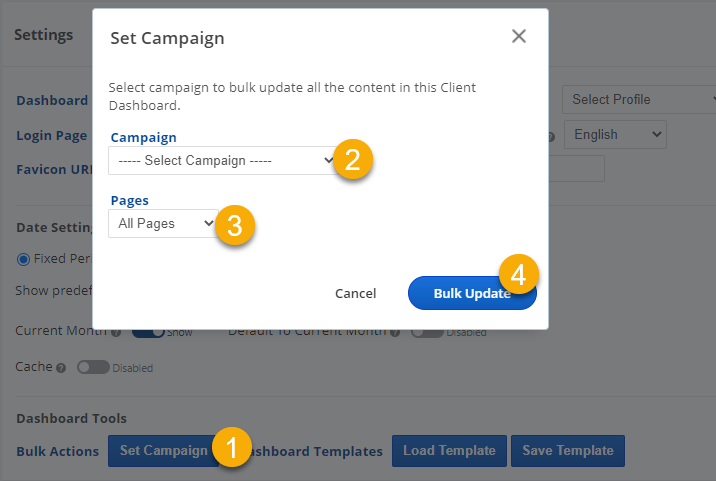Open the English language dropdown
The height and width of the screenshot is (481, 716).
[614, 134]
